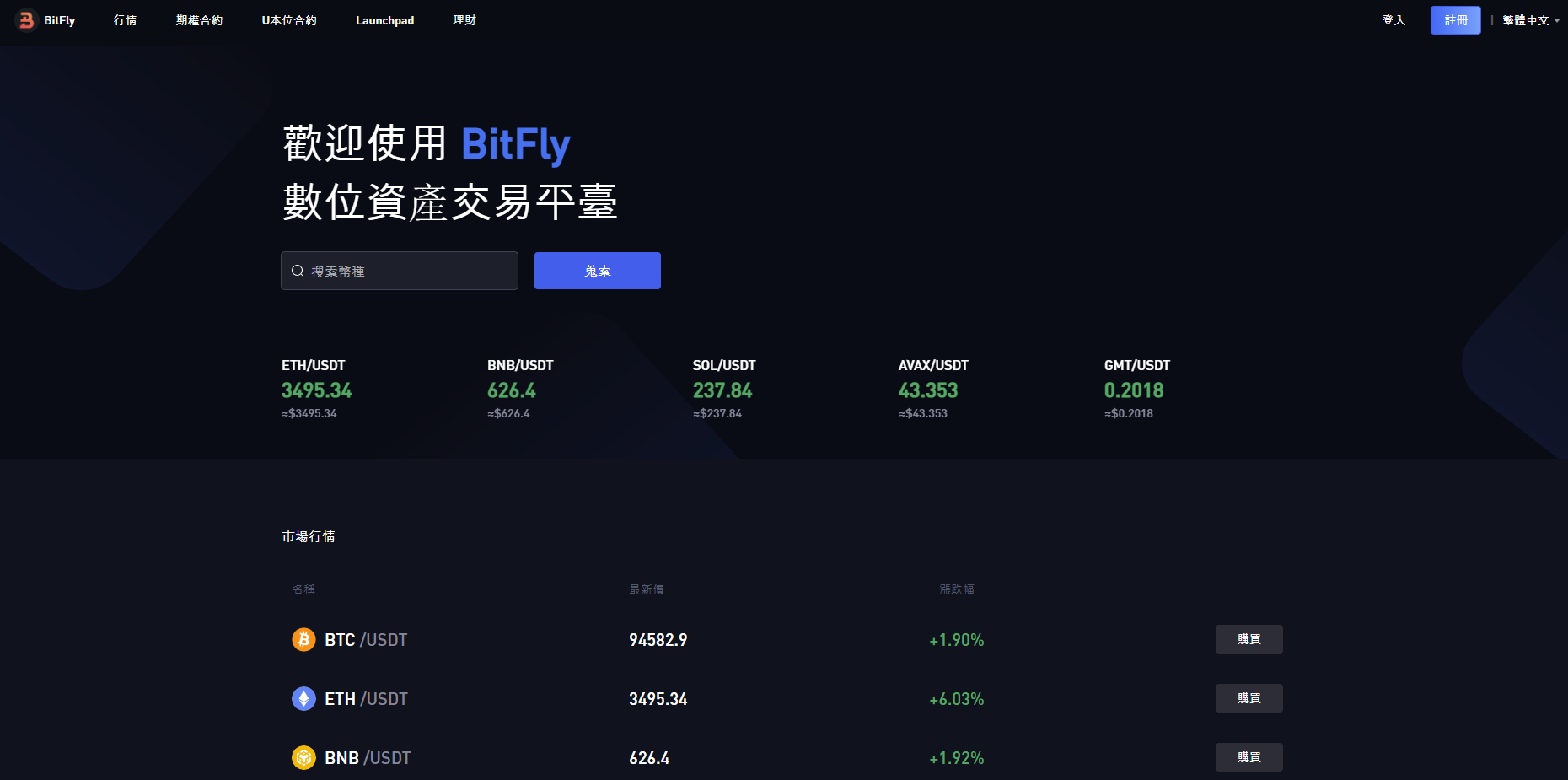Screen dimensions: 1568x780
Task: Click the Bitcoin coin icon
Action: pyautogui.click(x=303, y=639)
